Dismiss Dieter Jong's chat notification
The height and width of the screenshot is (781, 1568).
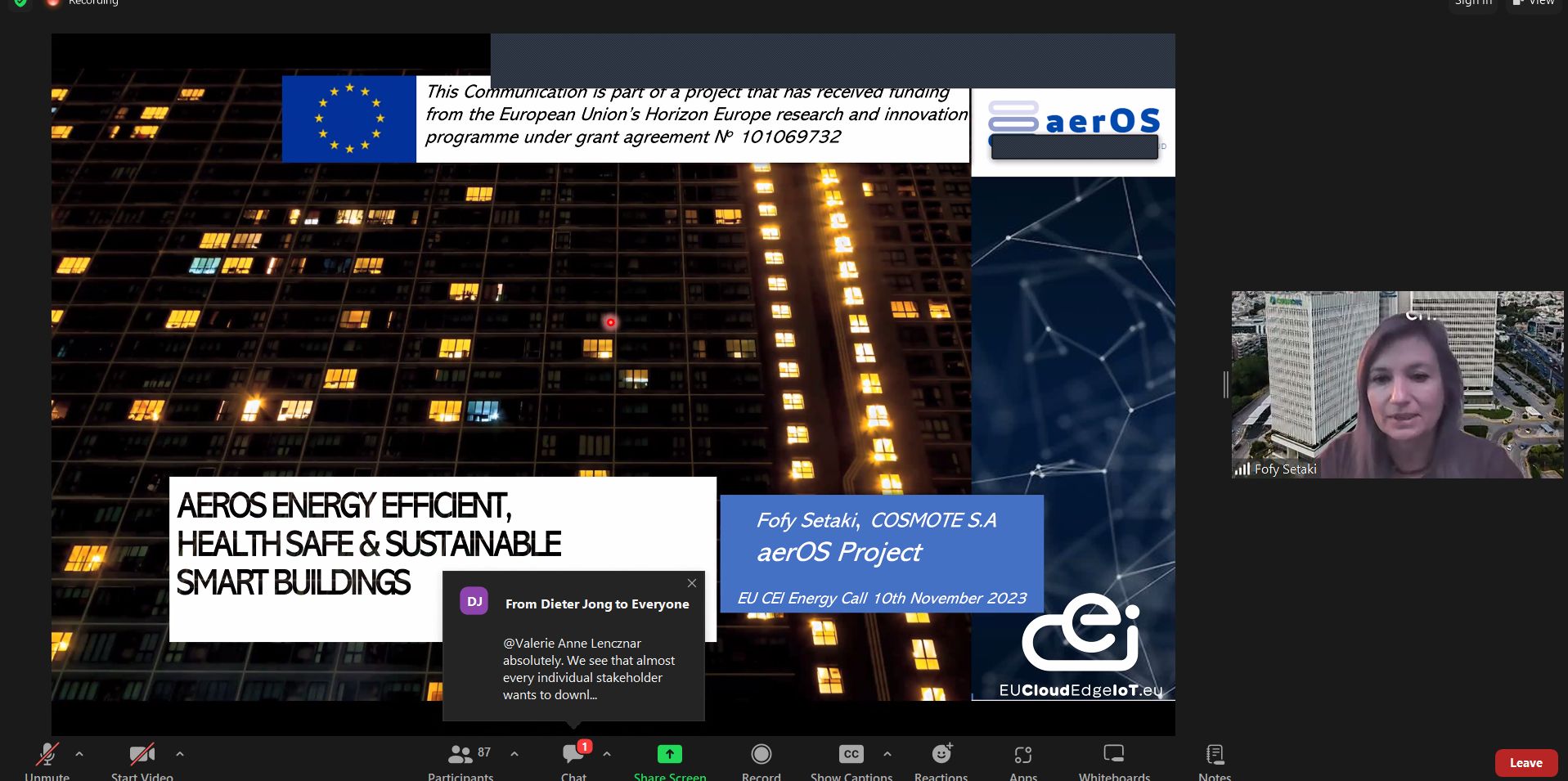pyautogui.click(x=691, y=583)
